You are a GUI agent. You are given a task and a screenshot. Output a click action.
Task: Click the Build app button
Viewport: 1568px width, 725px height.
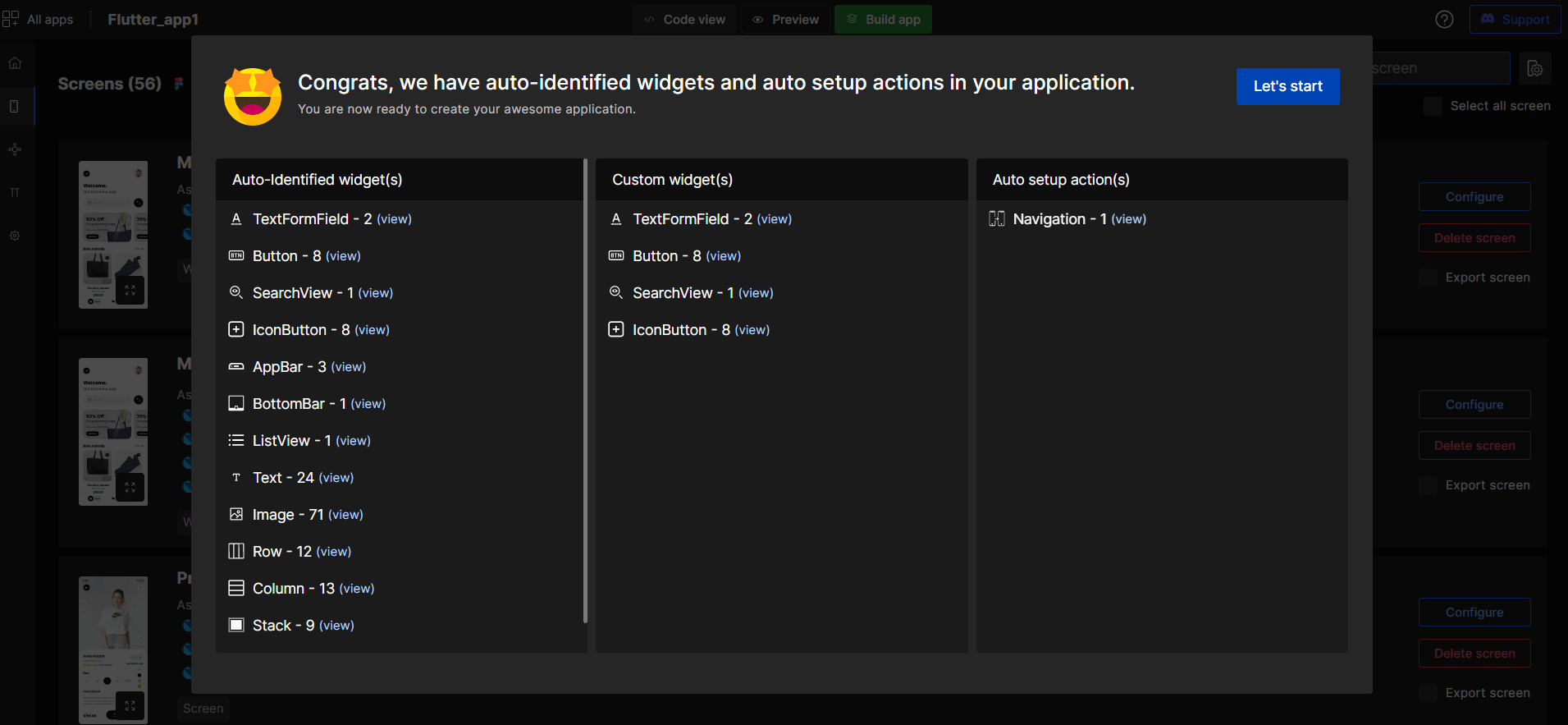(x=883, y=20)
